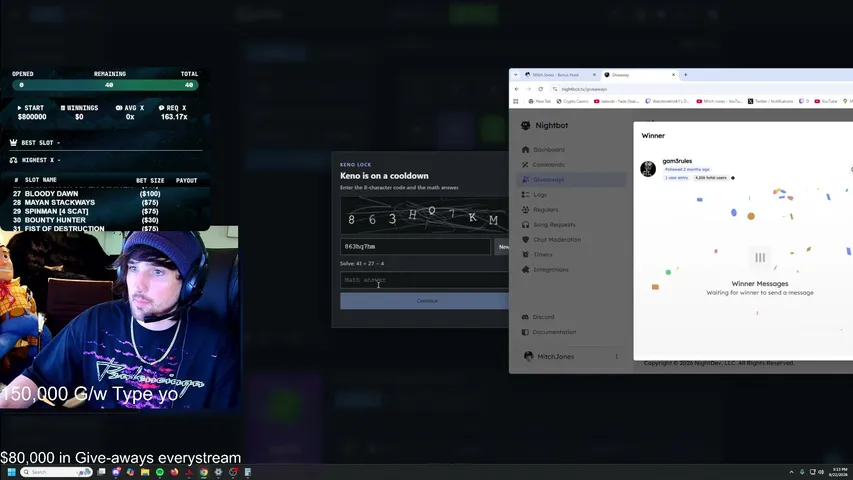Reload the nightbot.tv page
Screen dimensions: 853x480
click(x=541, y=89)
